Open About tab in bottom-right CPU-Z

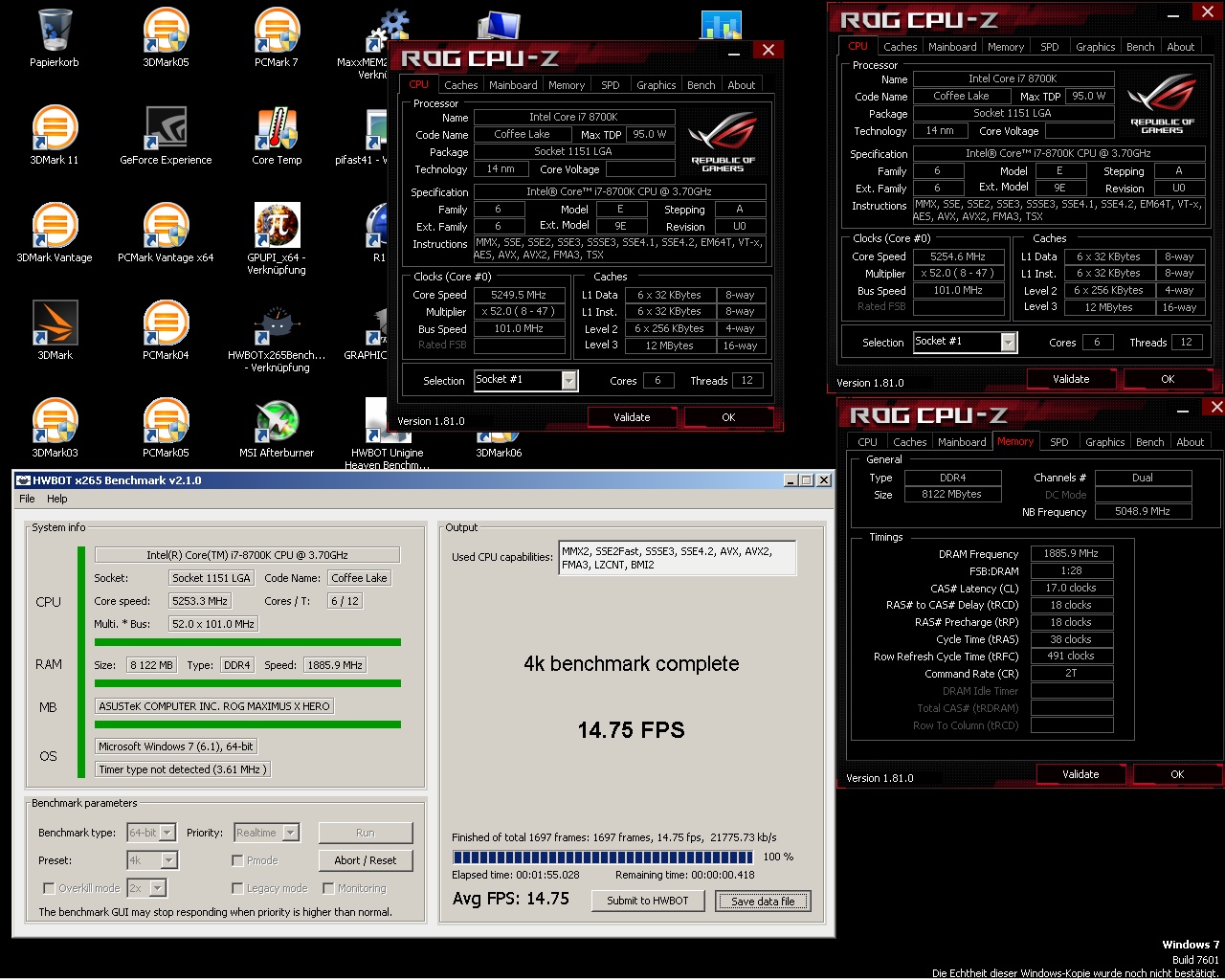coord(1190,442)
